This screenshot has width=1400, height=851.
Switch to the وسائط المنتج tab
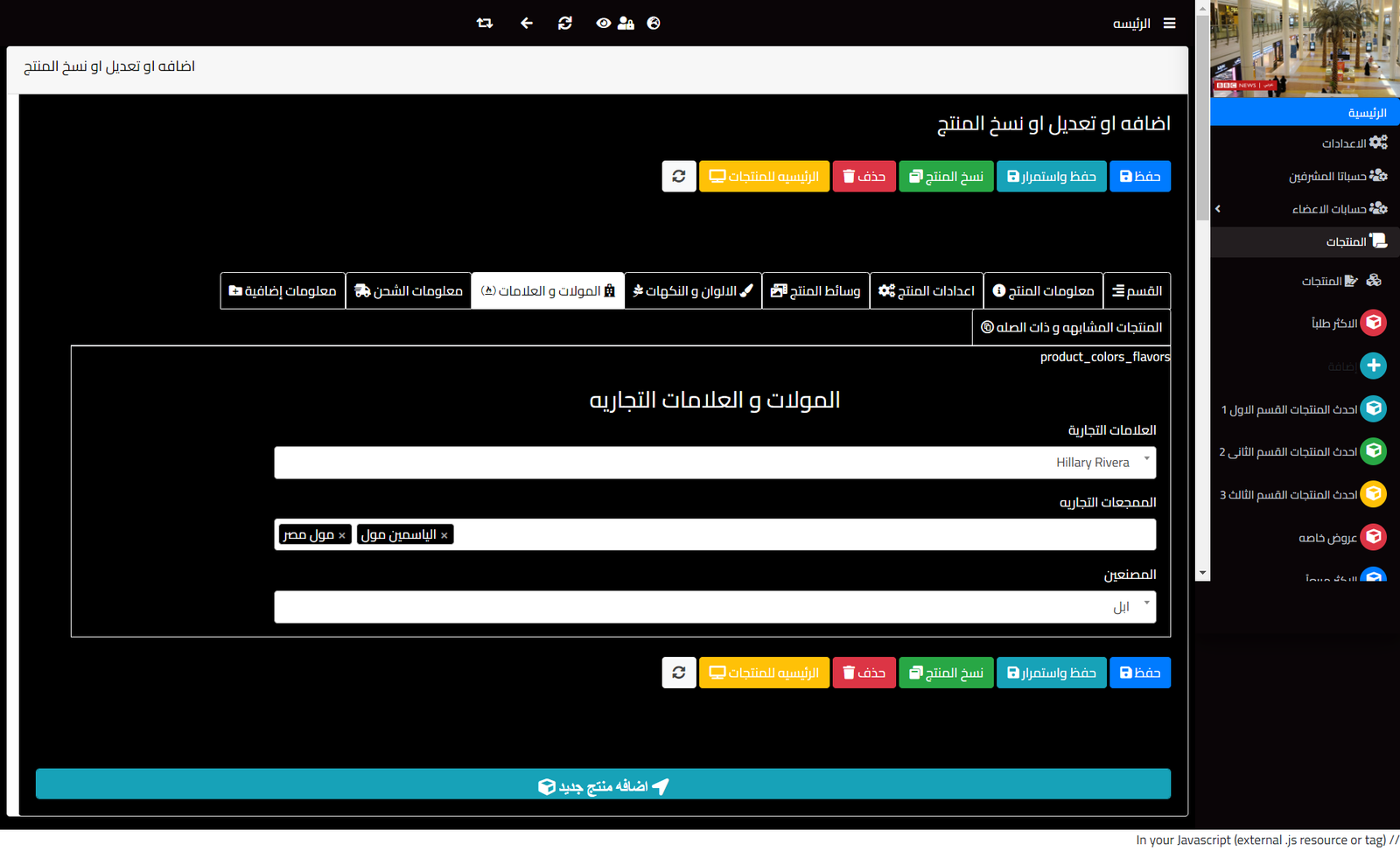(815, 291)
